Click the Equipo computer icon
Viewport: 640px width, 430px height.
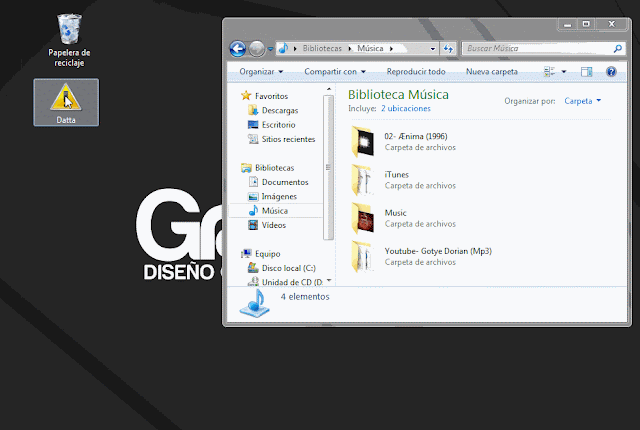[246, 254]
